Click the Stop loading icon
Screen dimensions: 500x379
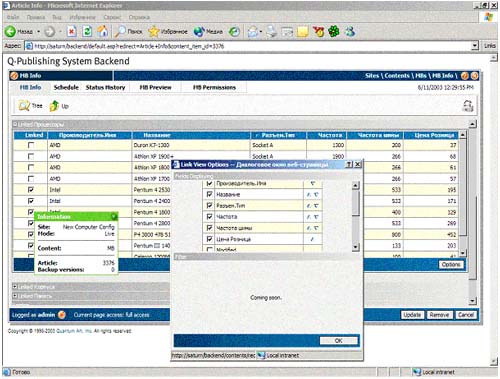click(x=71, y=31)
